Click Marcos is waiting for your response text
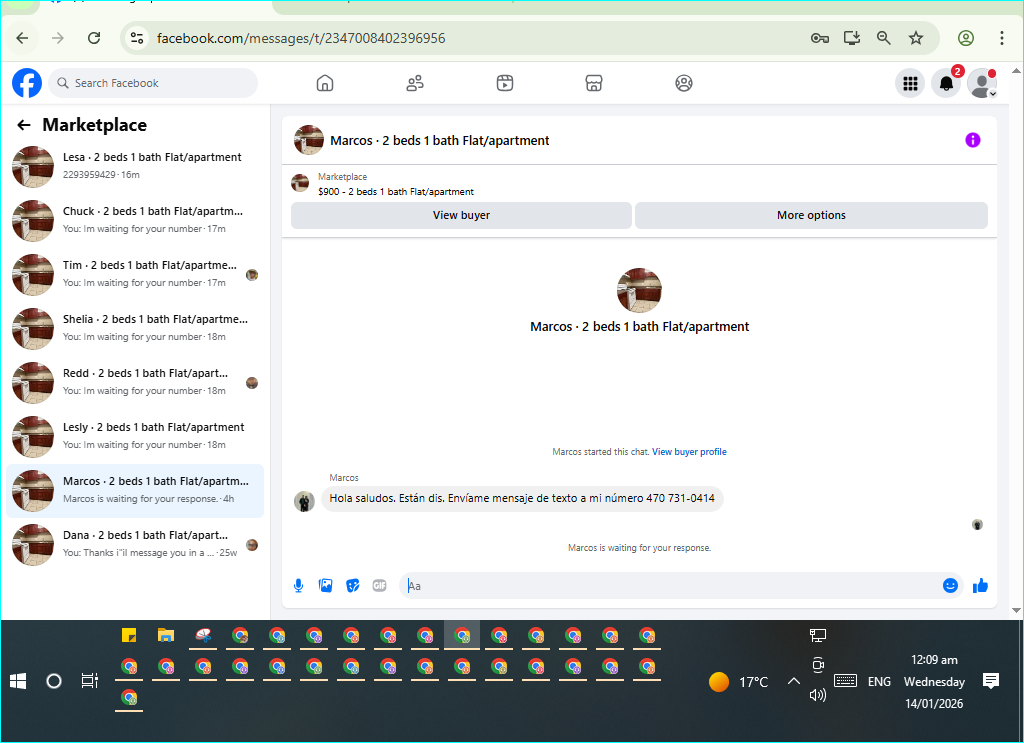 [639, 548]
